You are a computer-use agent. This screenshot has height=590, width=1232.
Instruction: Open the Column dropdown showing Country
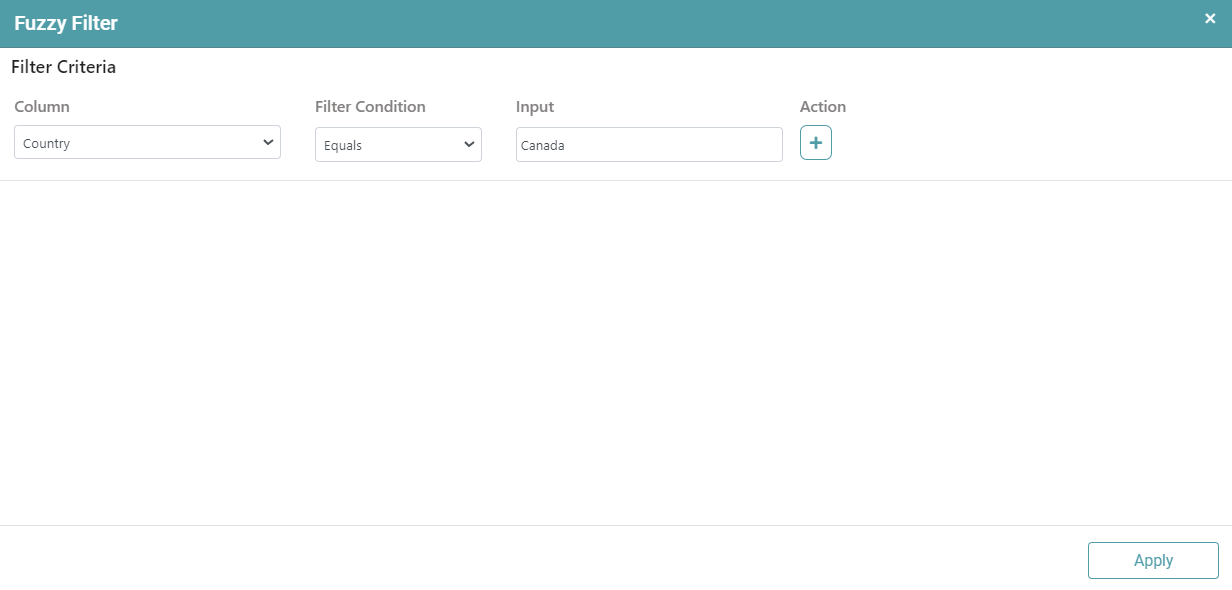147,143
